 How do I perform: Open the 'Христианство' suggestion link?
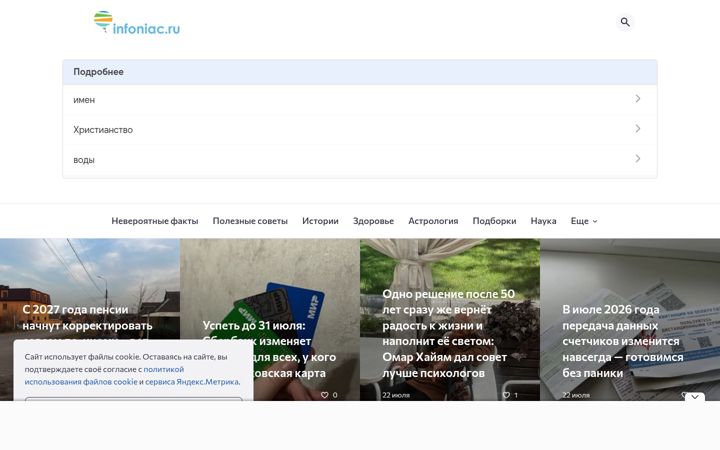click(360, 129)
